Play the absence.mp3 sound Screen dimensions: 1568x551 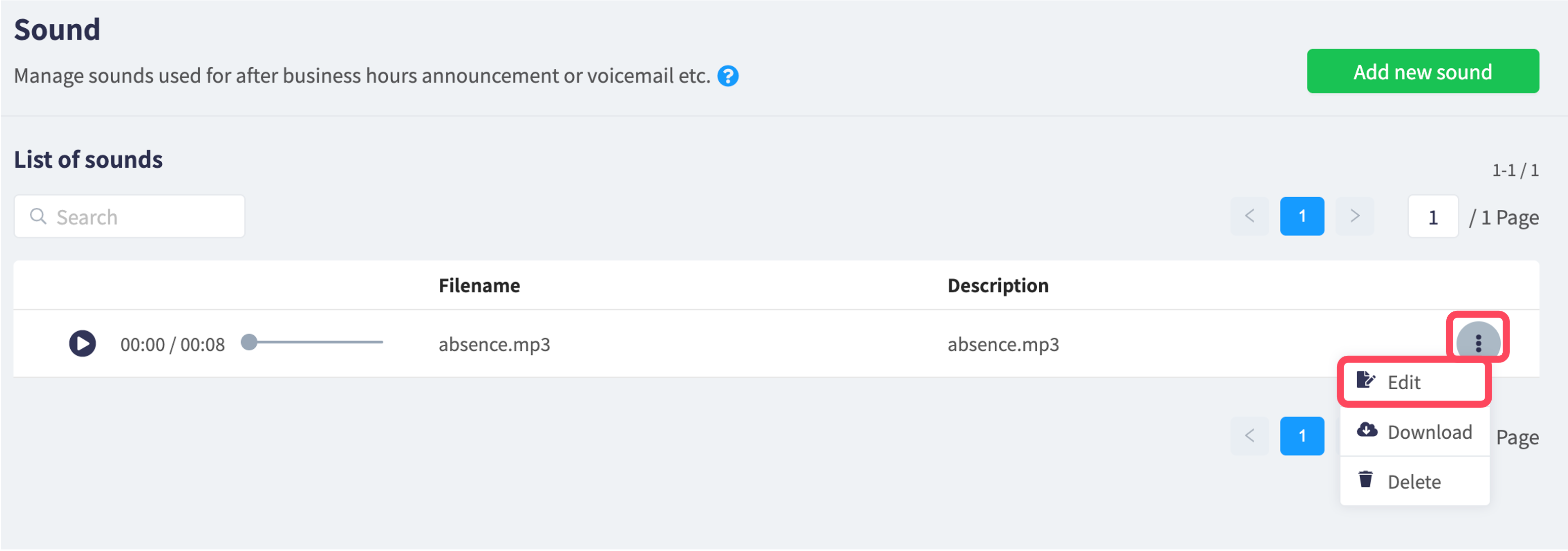point(82,343)
